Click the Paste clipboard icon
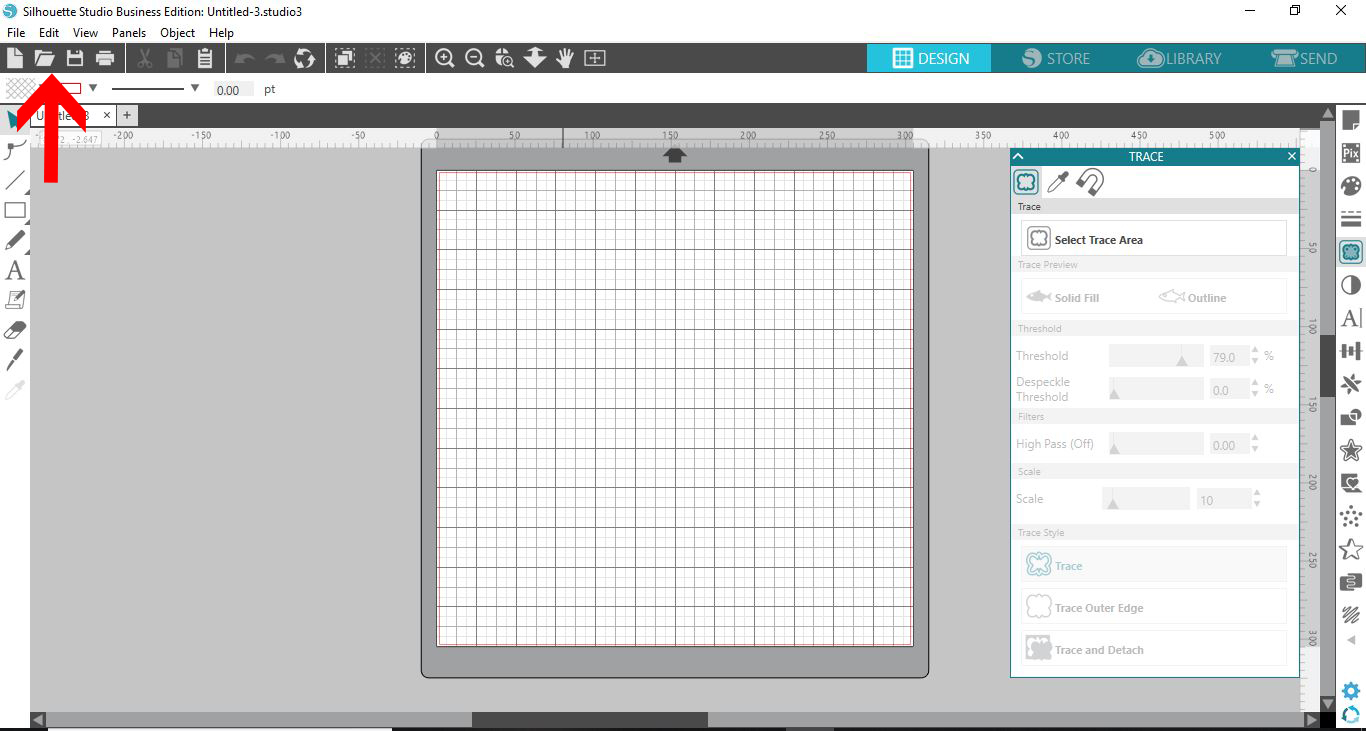 tap(204, 58)
